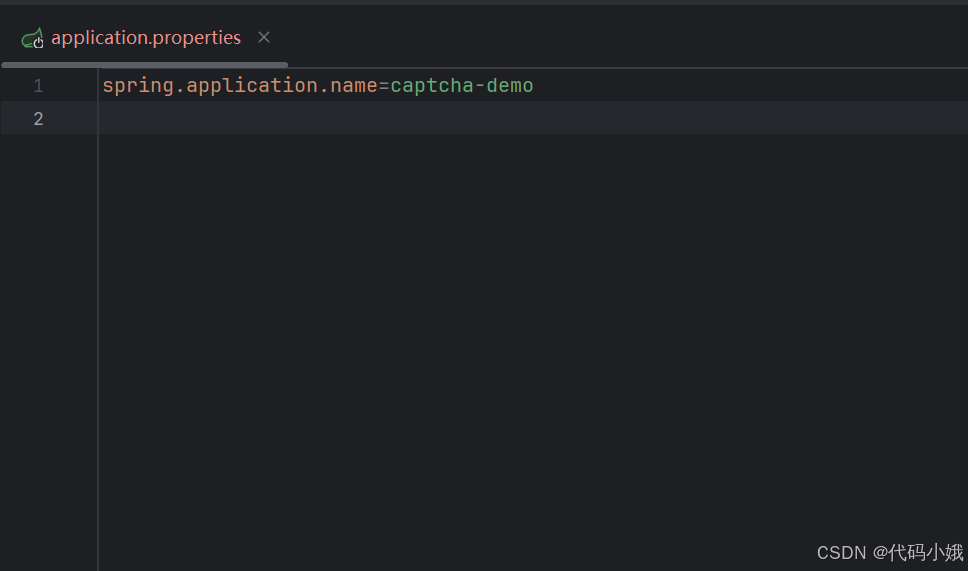968x571 pixels.
Task: Place the caret on empty line 2
Action: coord(532,118)
